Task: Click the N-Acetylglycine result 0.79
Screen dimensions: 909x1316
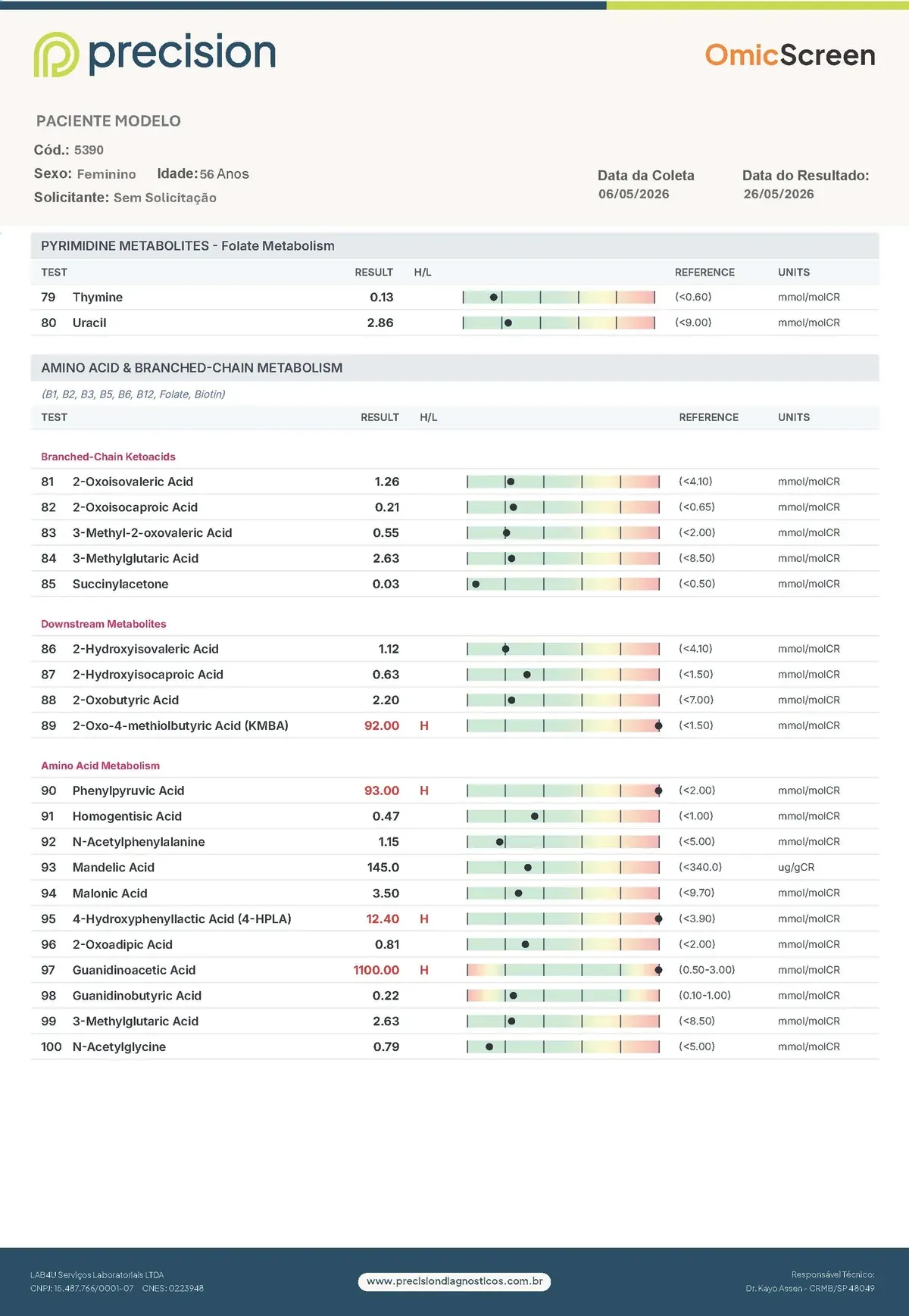Action: (x=386, y=1047)
